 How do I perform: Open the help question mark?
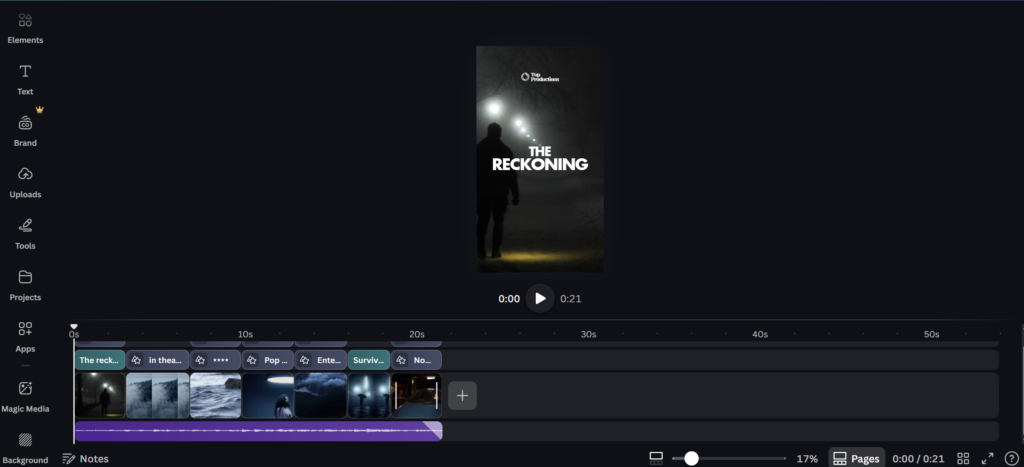[1011, 459]
